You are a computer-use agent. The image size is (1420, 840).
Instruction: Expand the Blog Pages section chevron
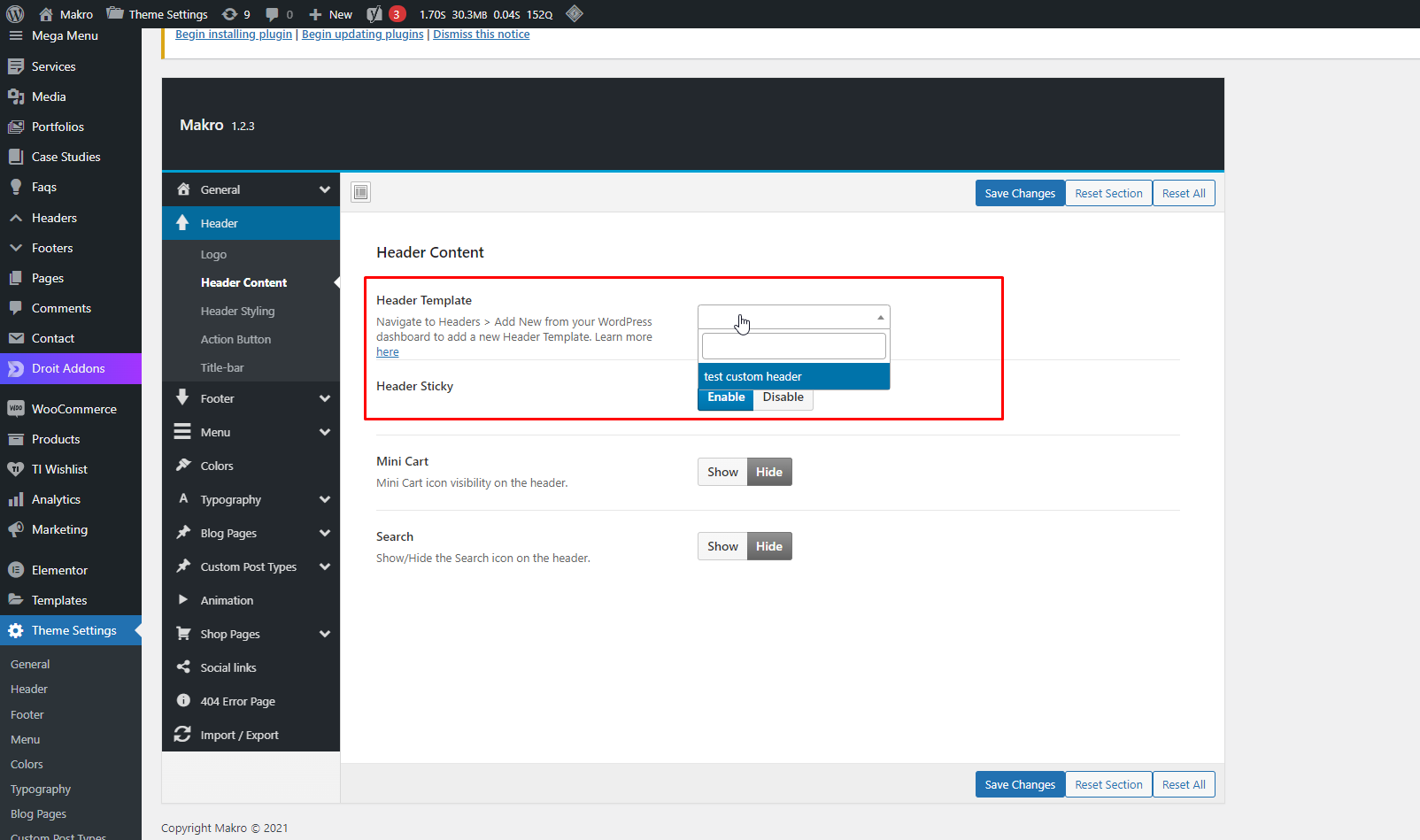pyautogui.click(x=325, y=533)
